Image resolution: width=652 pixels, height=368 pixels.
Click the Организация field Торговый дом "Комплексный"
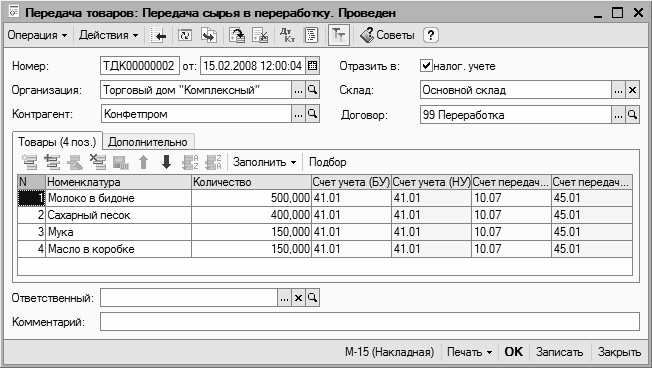196,90
